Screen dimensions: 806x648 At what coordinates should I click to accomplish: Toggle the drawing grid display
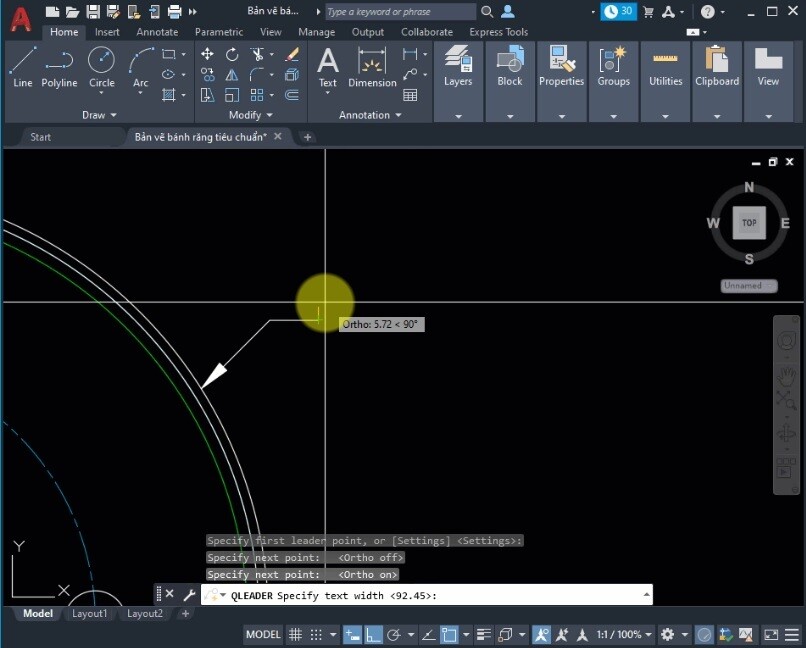(x=295, y=634)
